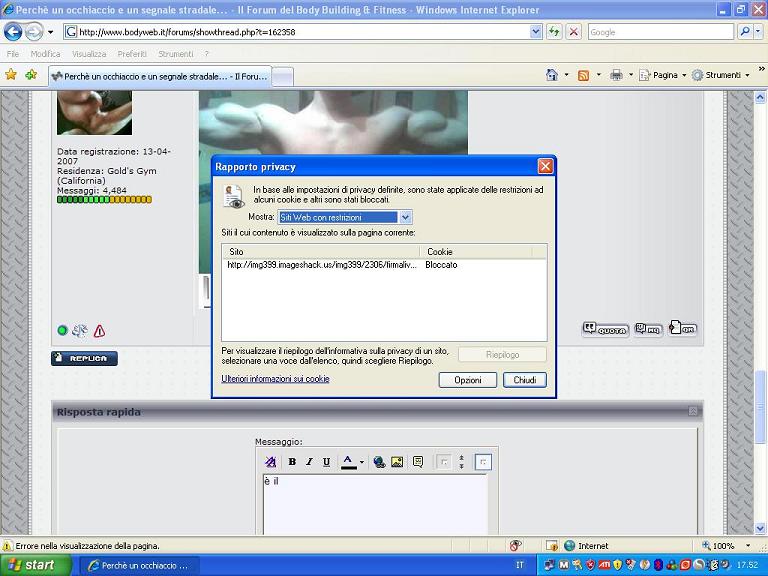Click the report post warning icon

click(99, 331)
